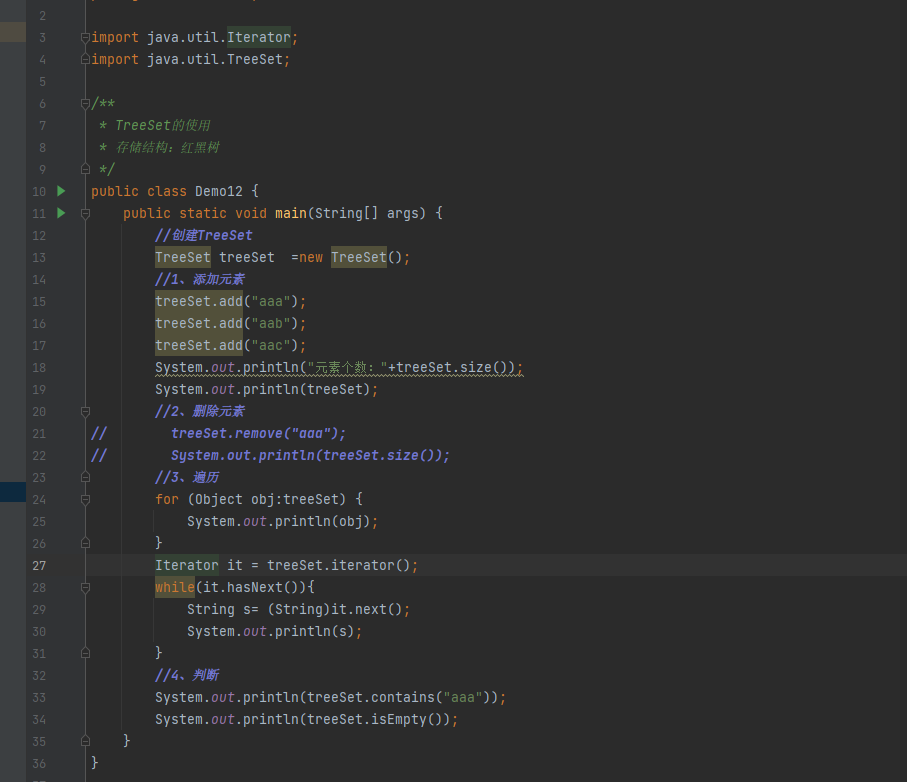Click line number 27 in the gutter
Image resolution: width=907 pixels, height=782 pixels.
pos(39,565)
